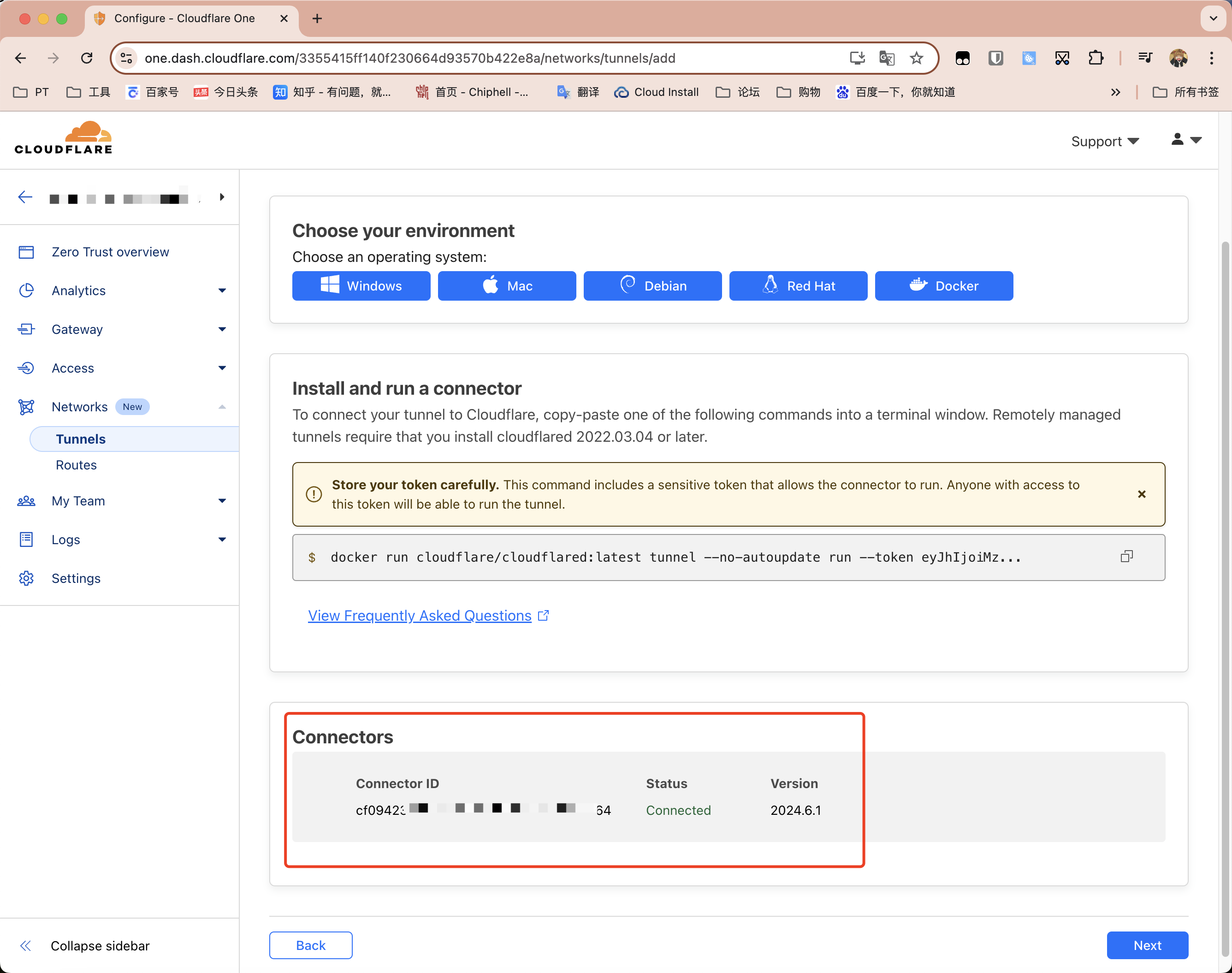The height and width of the screenshot is (973, 1232).
Task: Click the My Team people icon
Action: click(x=26, y=501)
